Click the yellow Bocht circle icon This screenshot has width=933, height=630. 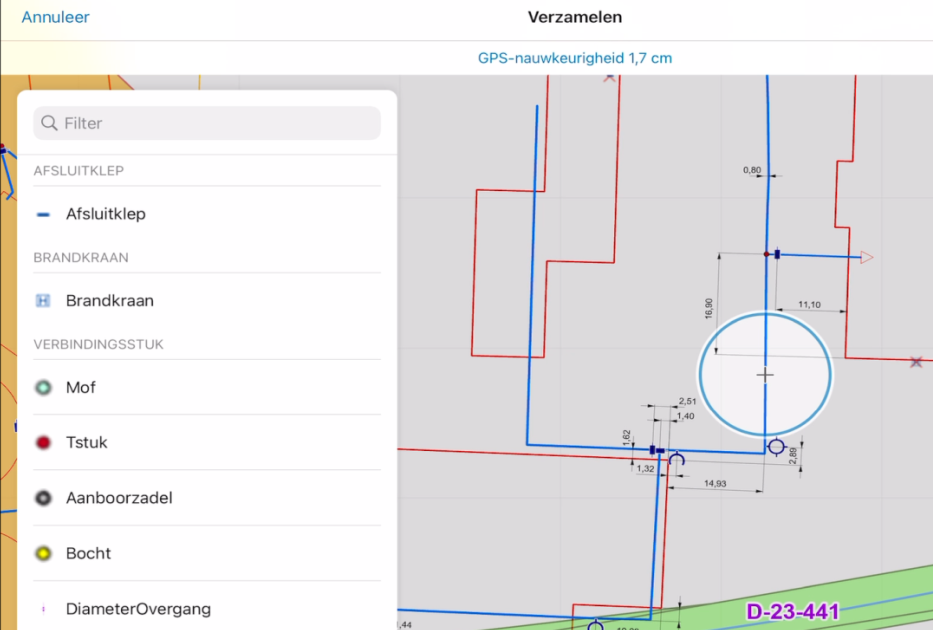43,553
